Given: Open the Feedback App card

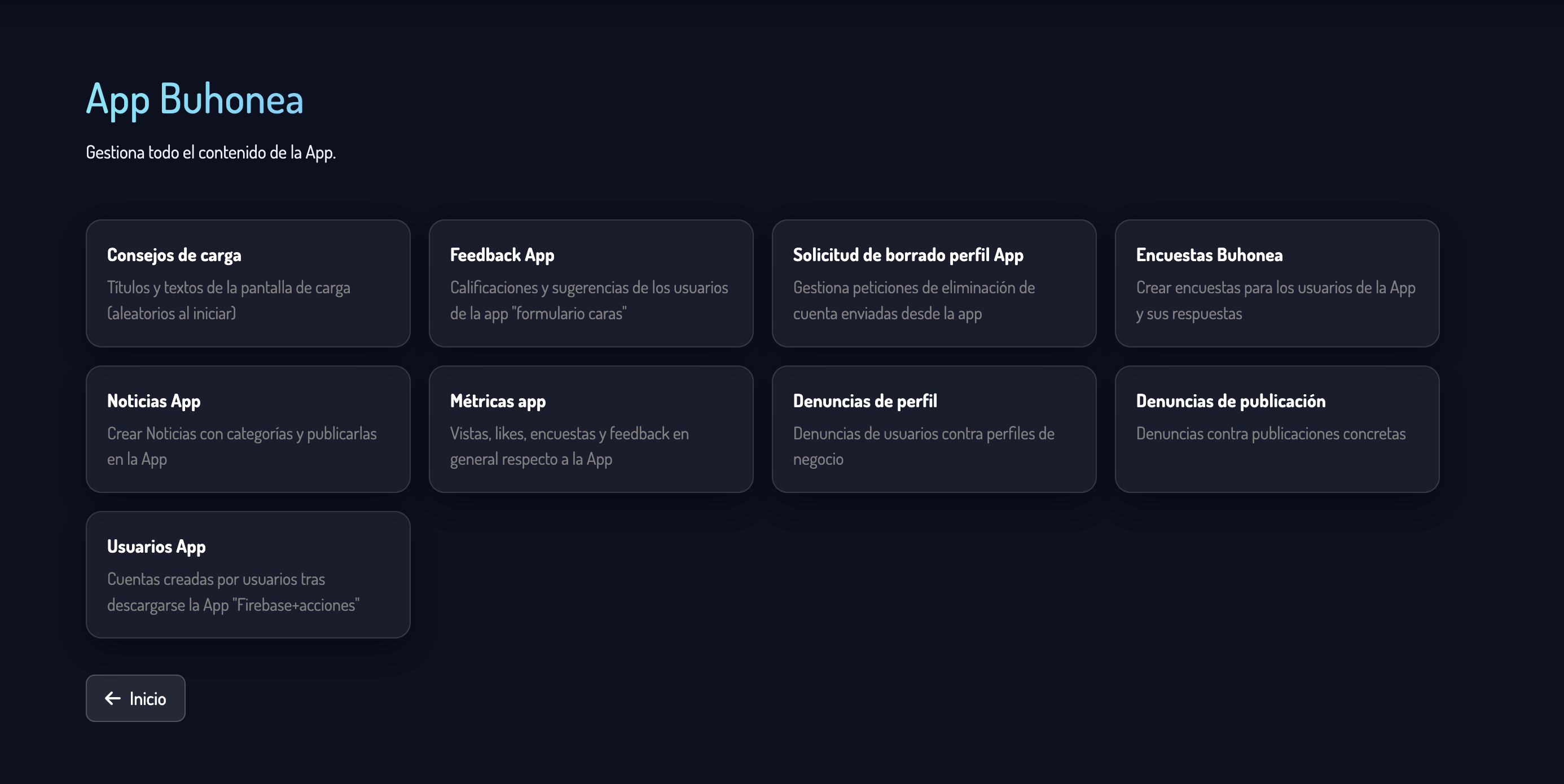Looking at the screenshot, I should point(591,283).
